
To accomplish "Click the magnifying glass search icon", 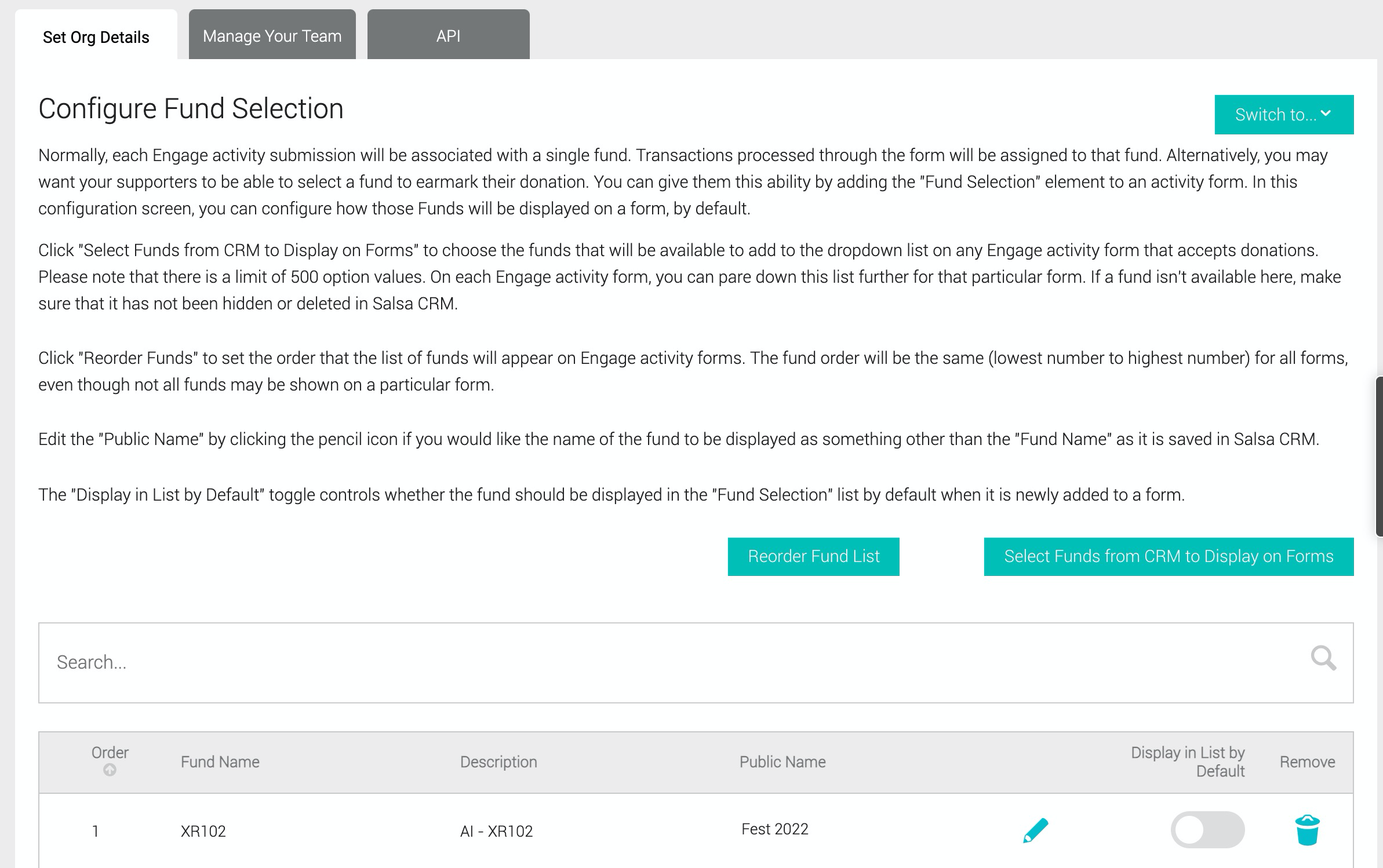I will point(1323,658).
